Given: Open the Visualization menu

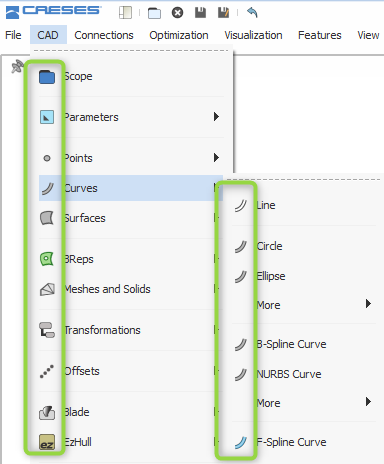Looking at the screenshot, I should pos(253,35).
